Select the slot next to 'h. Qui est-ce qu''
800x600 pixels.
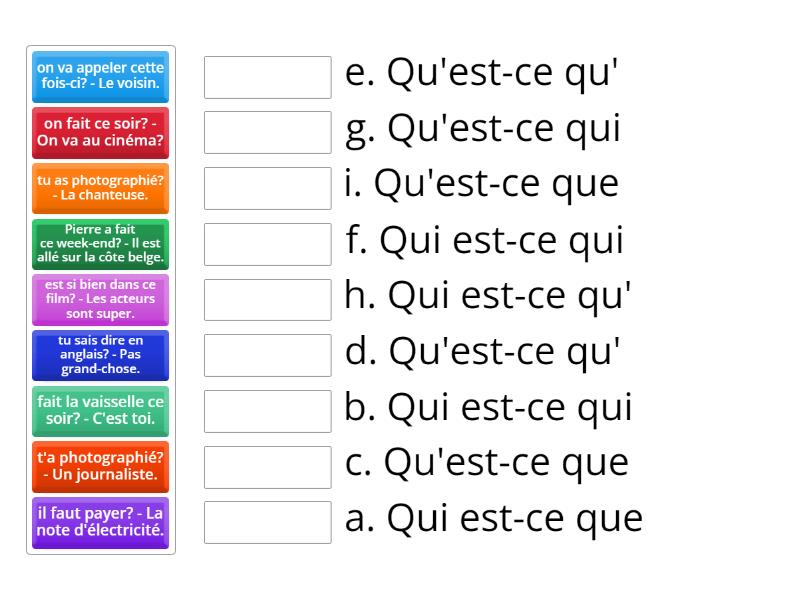point(268,299)
